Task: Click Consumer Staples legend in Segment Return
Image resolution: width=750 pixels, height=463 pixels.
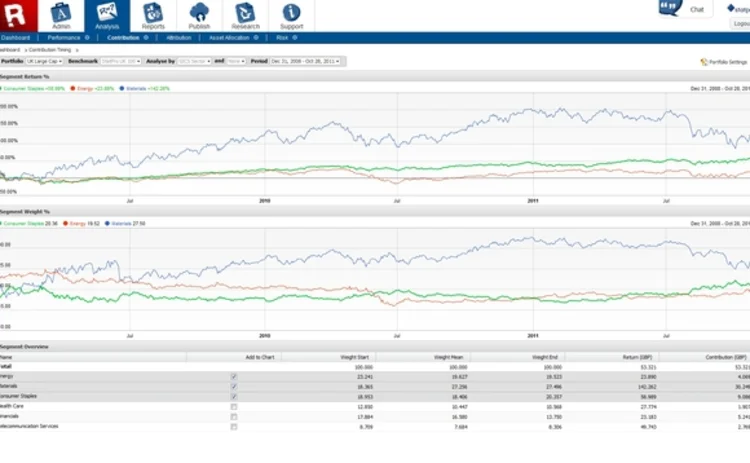Action: pyautogui.click(x=33, y=88)
